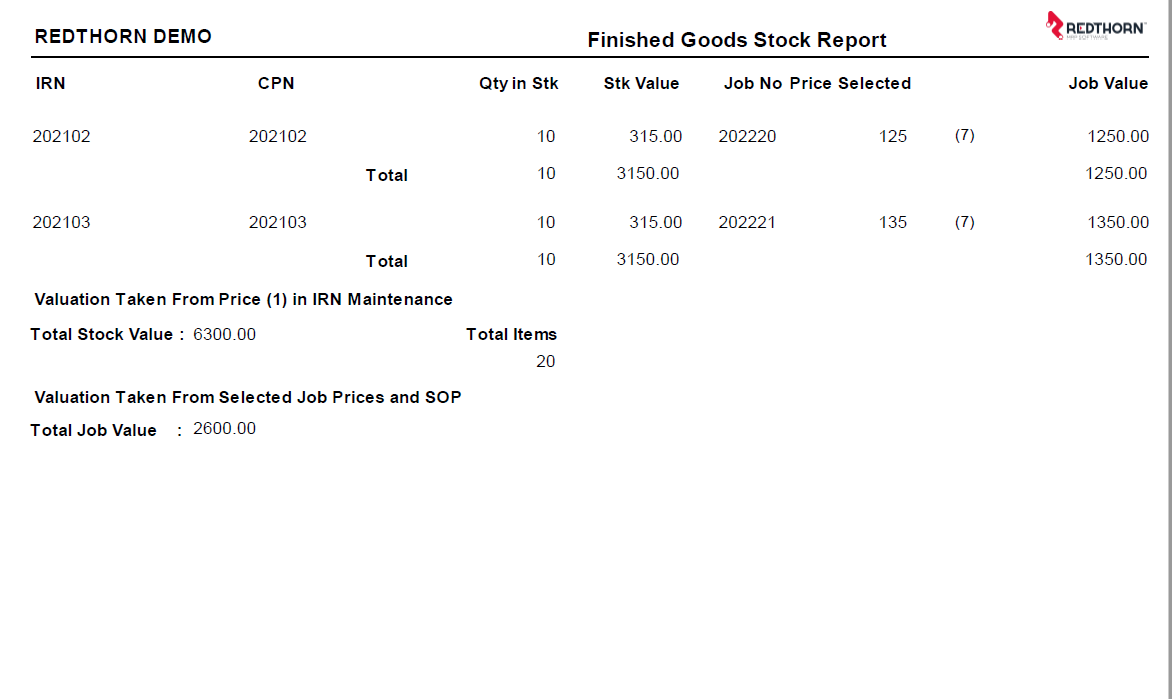Select the Total Items count of 20
Image resolution: width=1172 pixels, height=699 pixels.
pos(545,362)
